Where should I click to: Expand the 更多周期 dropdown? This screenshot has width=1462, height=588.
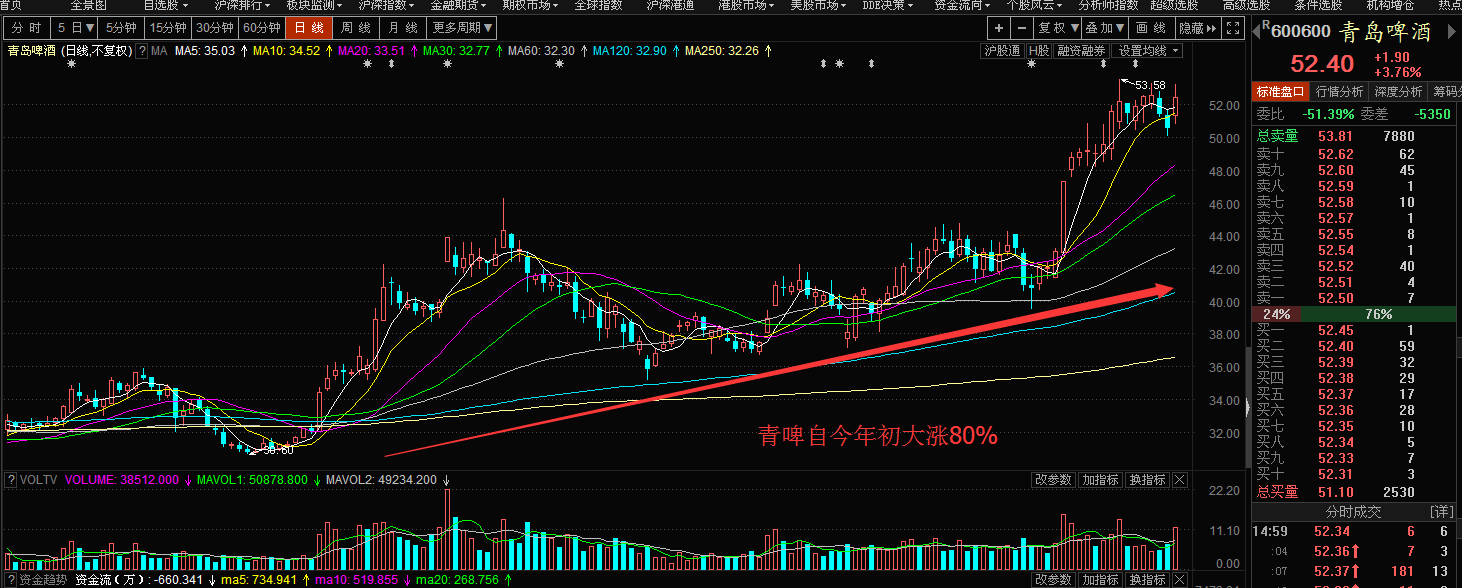463,28
